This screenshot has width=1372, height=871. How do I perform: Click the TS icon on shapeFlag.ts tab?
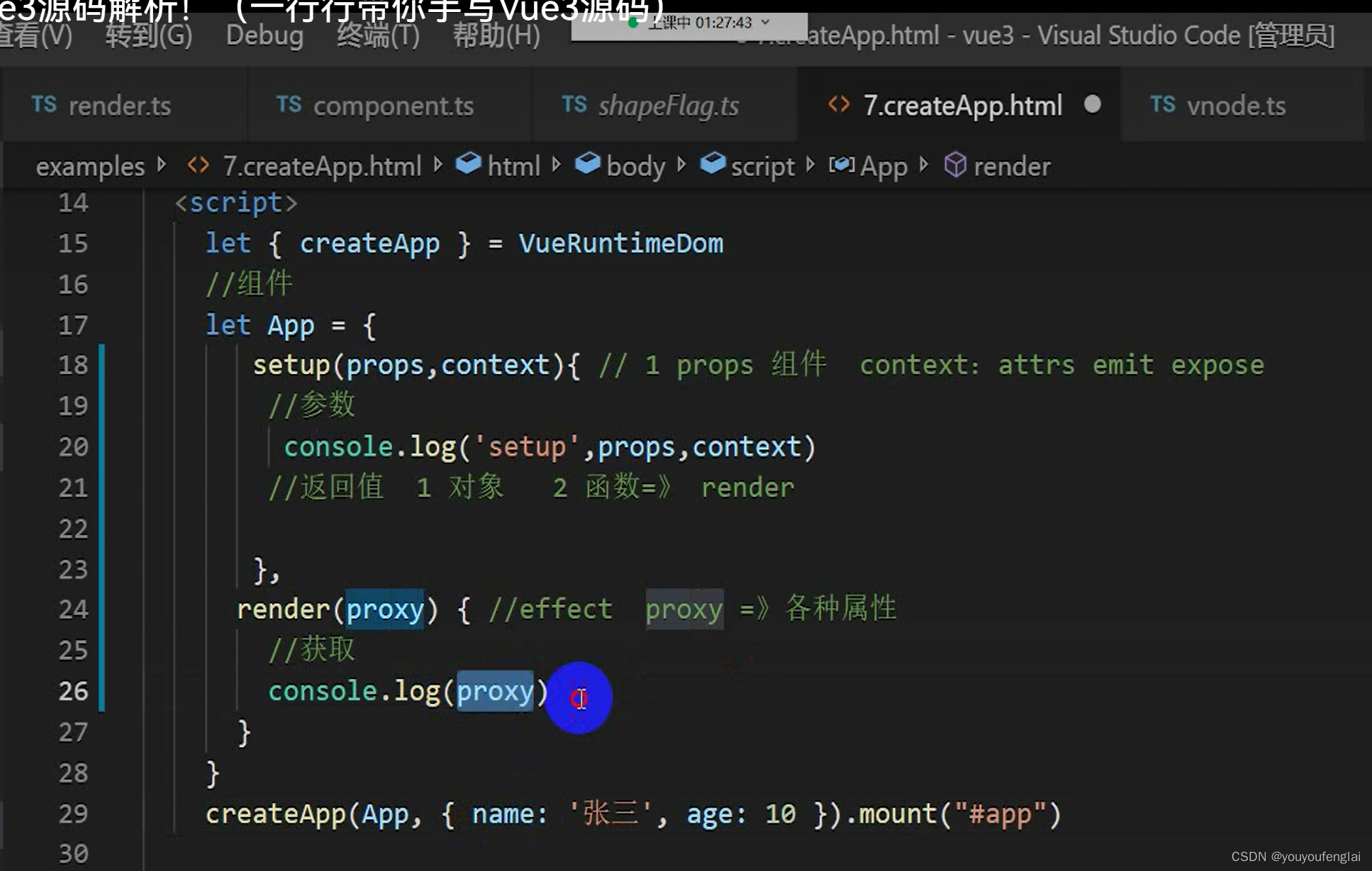pyautogui.click(x=574, y=104)
